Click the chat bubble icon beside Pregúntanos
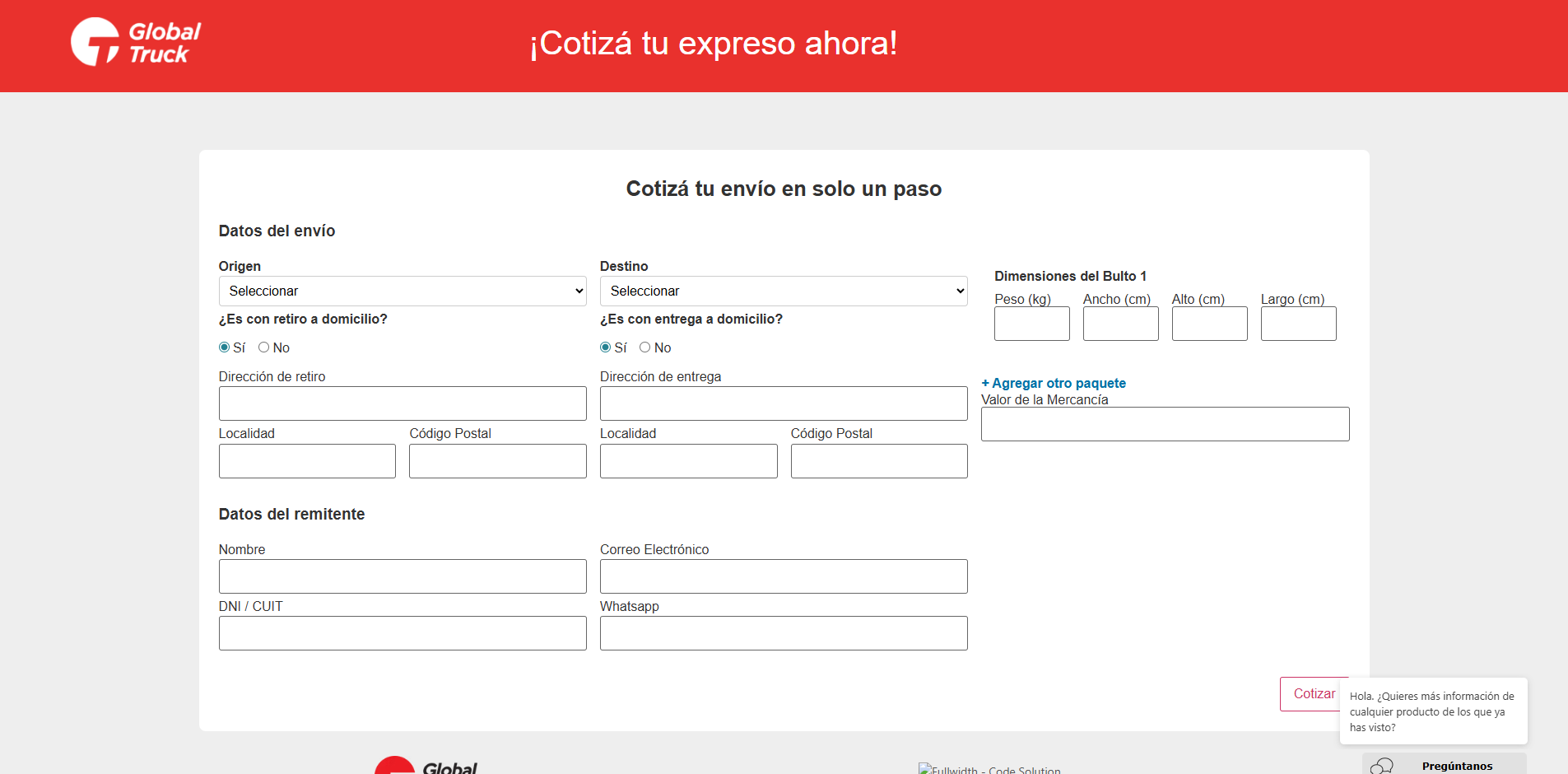This screenshot has width=1568, height=774. click(1382, 766)
